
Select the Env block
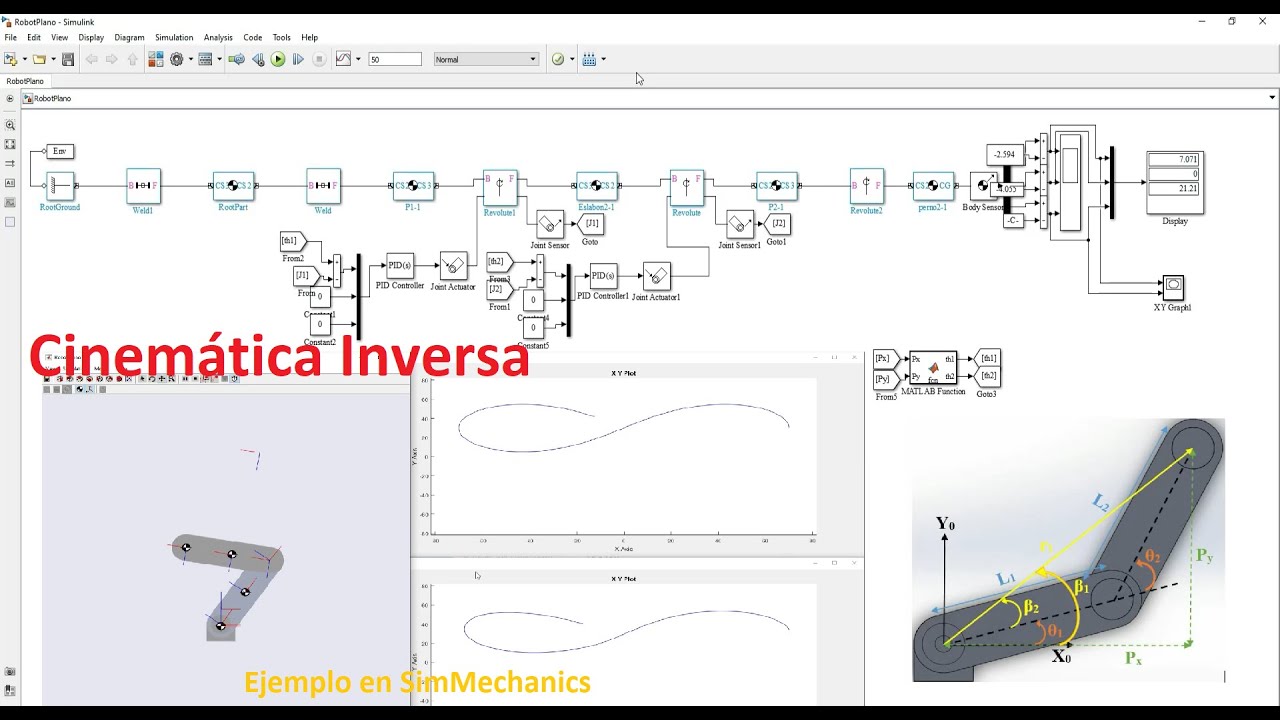(60, 151)
